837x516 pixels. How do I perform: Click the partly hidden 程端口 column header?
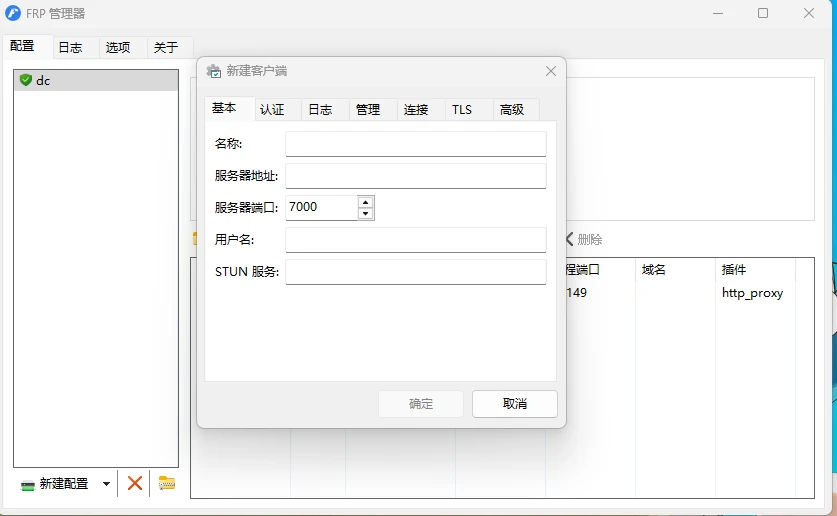(601, 269)
